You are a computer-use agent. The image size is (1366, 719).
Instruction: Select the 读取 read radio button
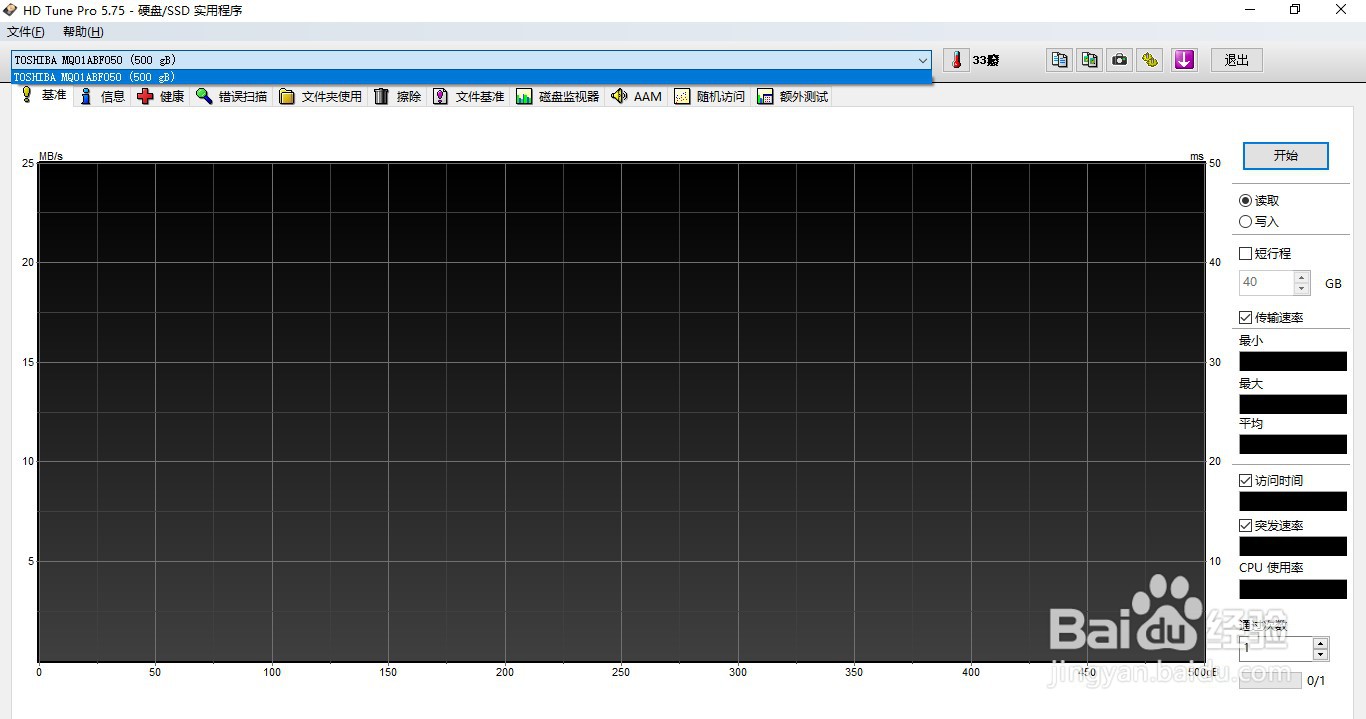[1259, 201]
